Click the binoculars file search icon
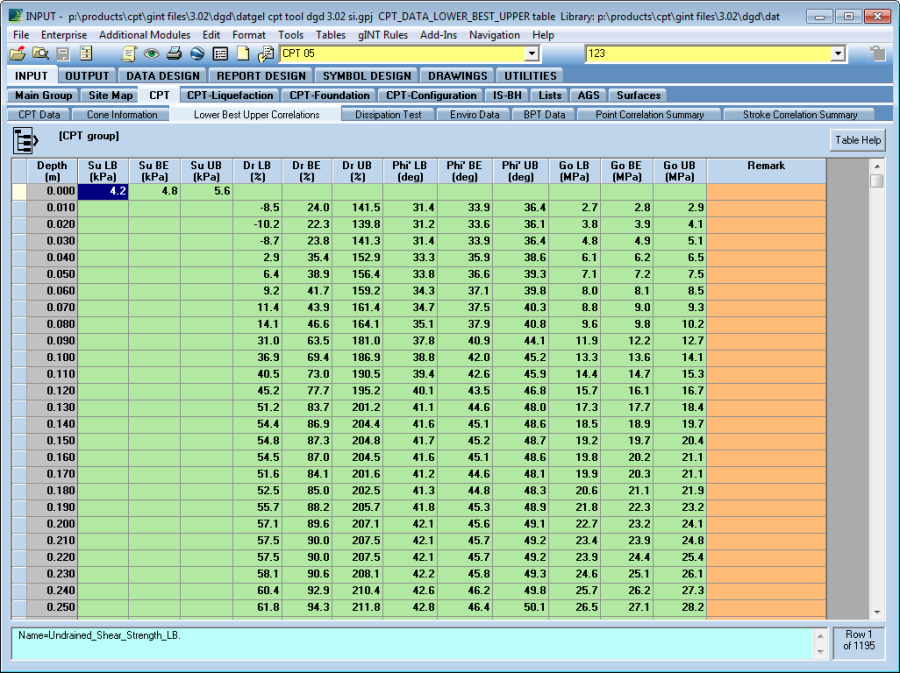The height and width of the screenshot is (673, 900). click(40, 54)
